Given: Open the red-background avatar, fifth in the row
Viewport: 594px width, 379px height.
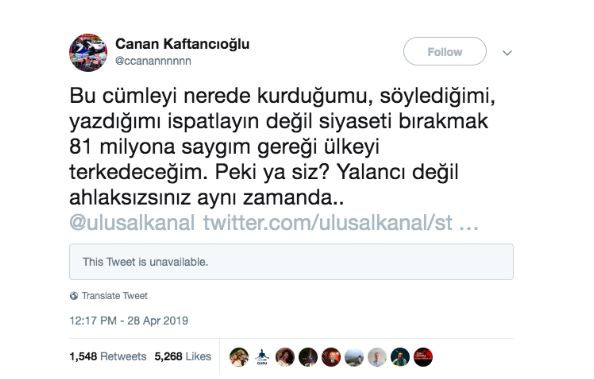Looking at the screenshot, I should (331, 357).
